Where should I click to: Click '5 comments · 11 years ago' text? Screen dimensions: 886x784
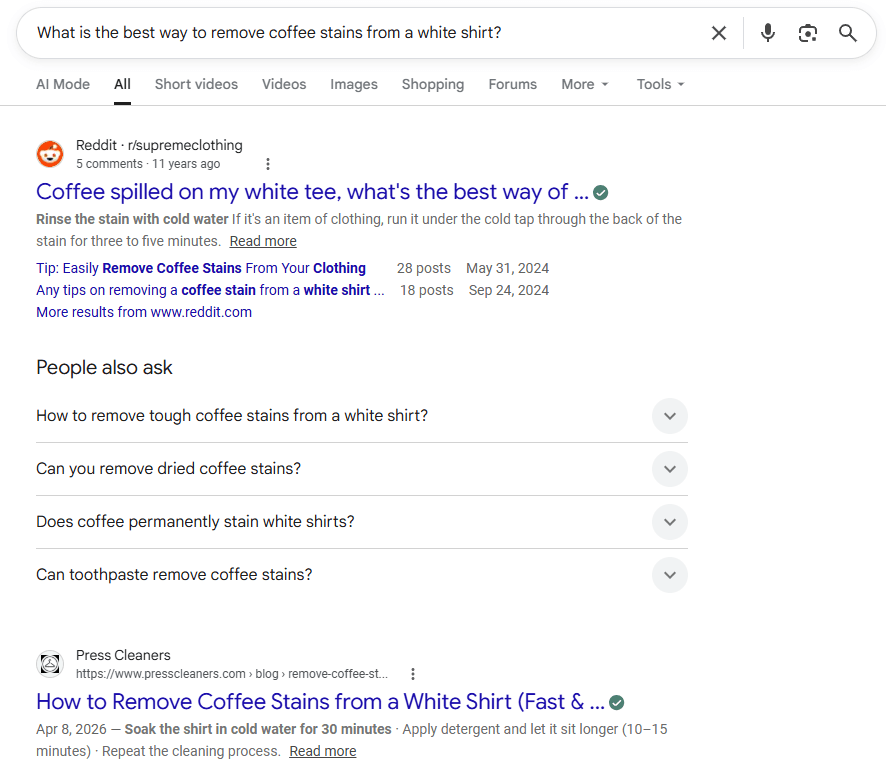148,164
